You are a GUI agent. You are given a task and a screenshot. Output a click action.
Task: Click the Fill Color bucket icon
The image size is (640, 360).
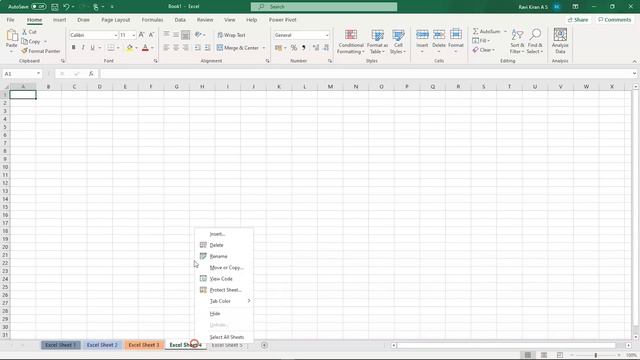[x=130, y=48]
